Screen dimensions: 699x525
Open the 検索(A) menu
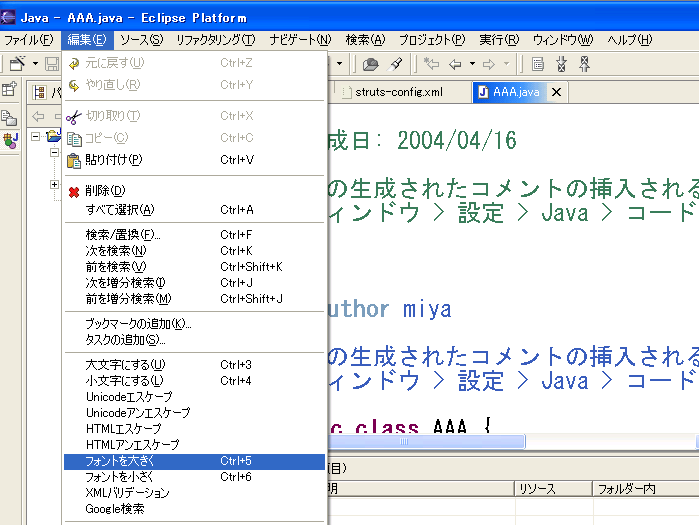[x=365, y=40]
